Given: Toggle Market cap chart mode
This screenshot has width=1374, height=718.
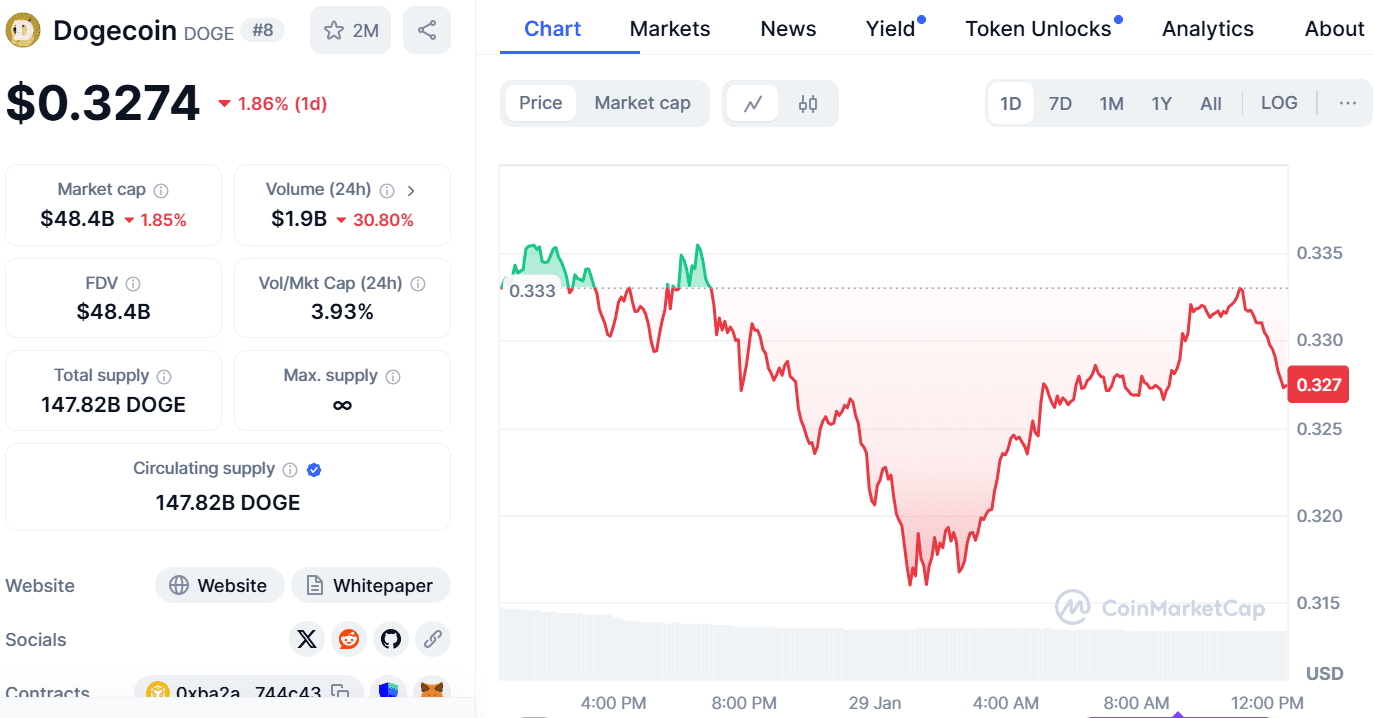Looking at the screenshot, I should pos(642,102).
